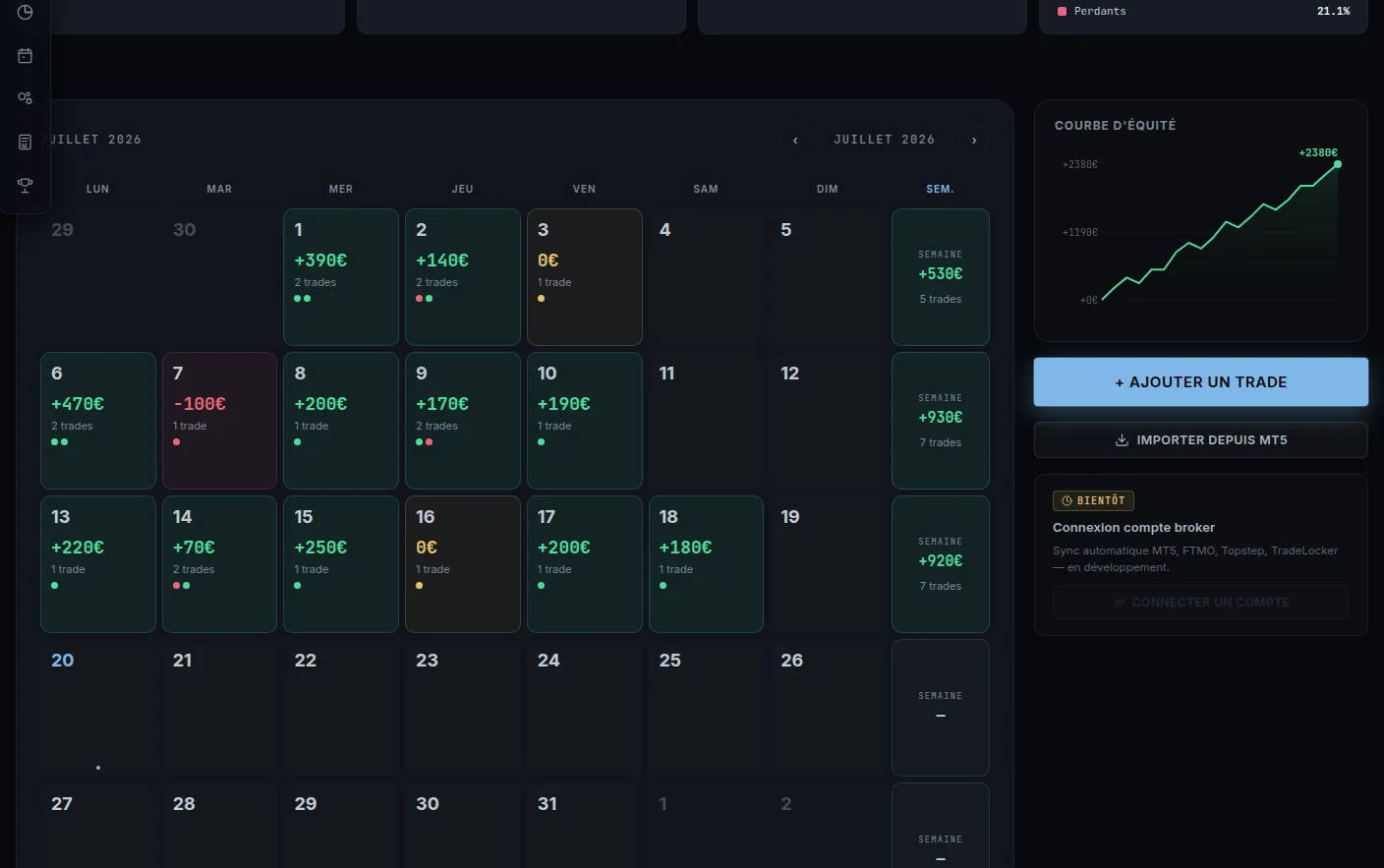Click the COURBE D'ÉQUITÉ heading

[x=1115, y=126]
